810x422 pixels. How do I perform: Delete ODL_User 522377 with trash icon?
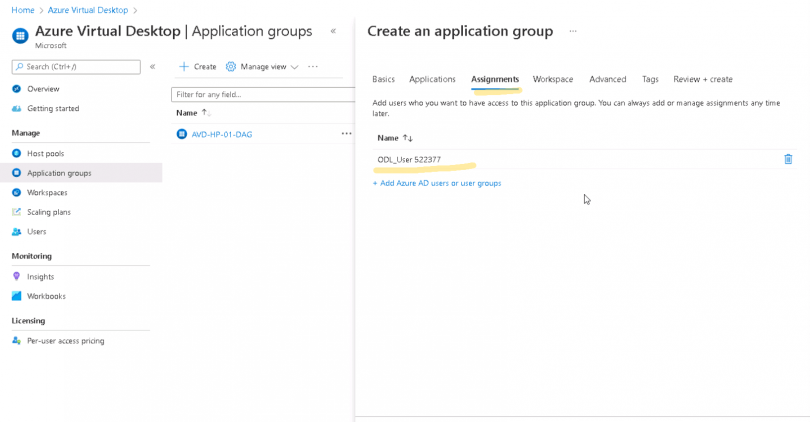[x=788, y=159]
